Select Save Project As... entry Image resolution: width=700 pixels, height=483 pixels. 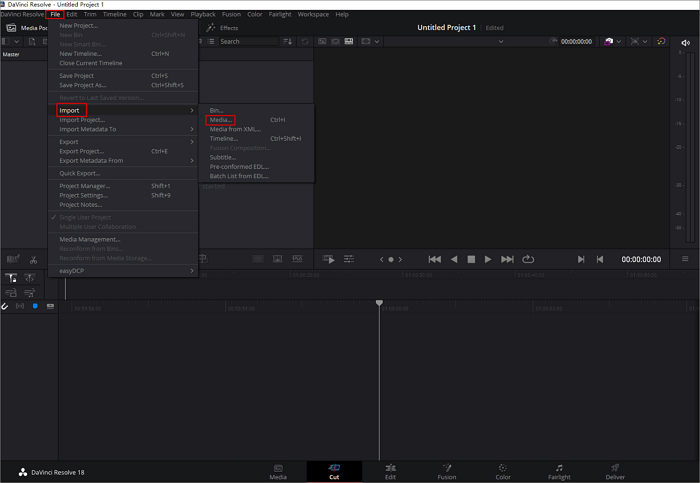click(x=83, y=85)
